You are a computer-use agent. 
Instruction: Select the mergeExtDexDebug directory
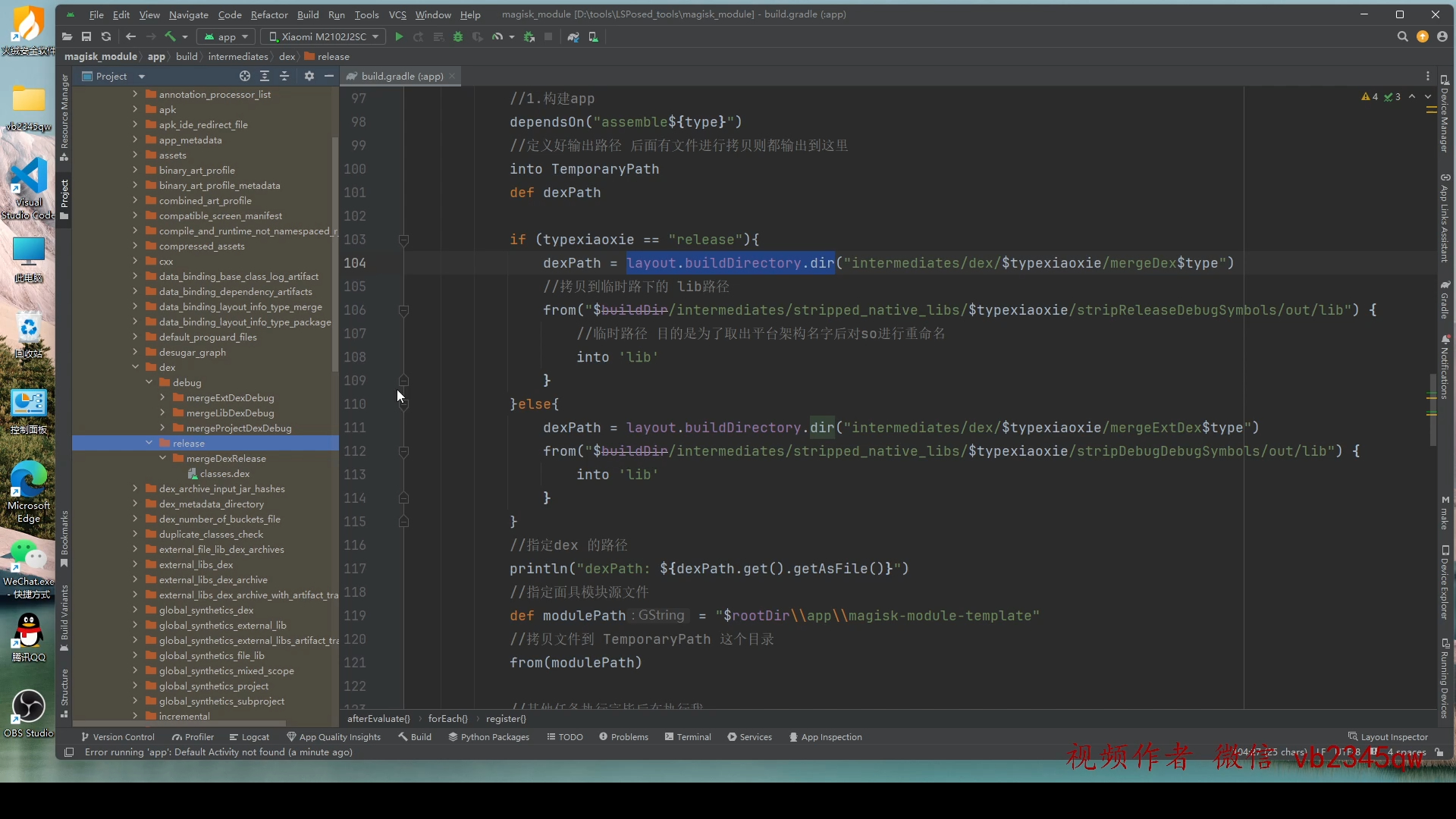click(x=230, y=397)
